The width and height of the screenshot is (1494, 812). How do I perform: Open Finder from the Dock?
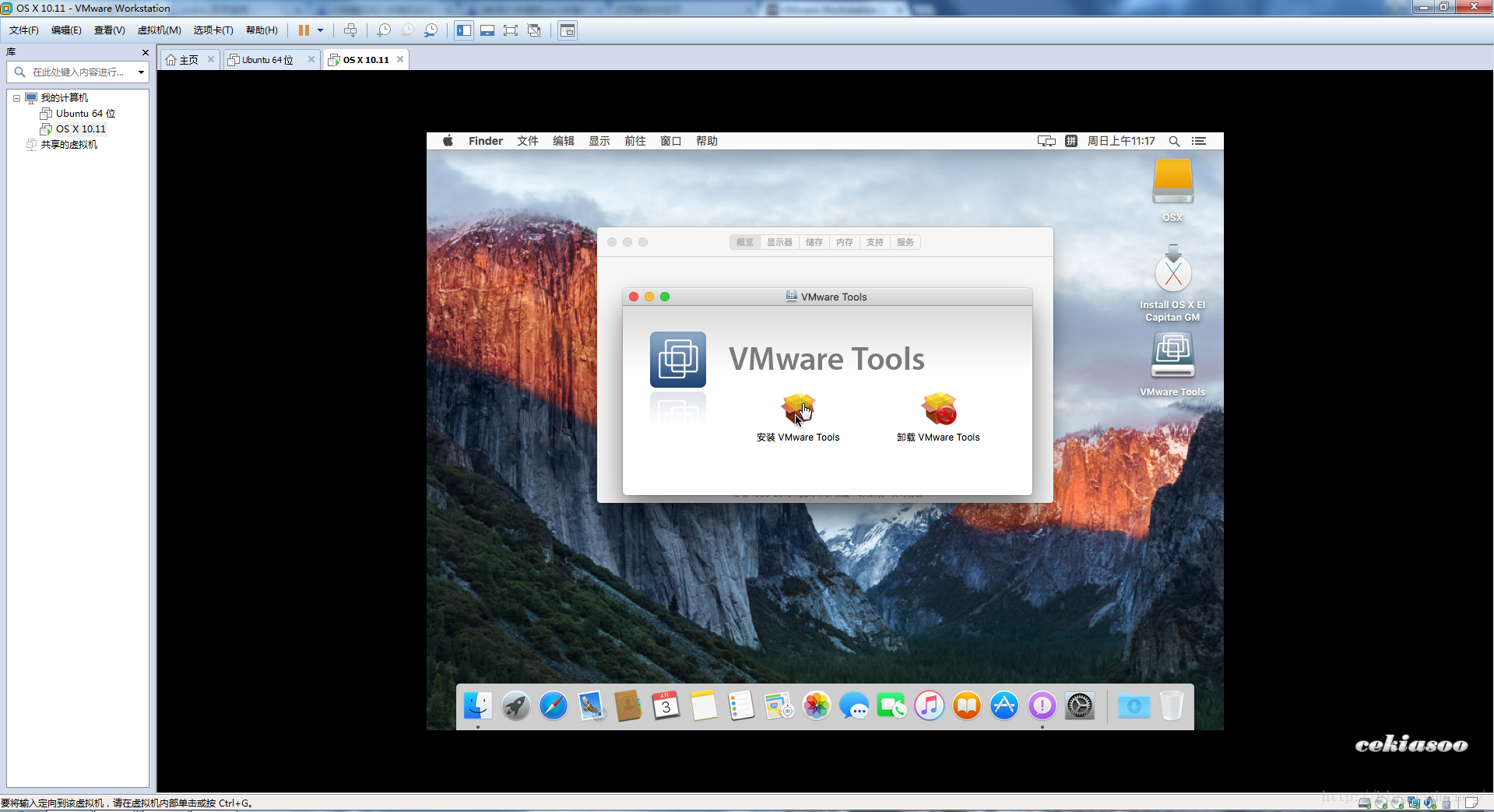[x=477, y=706]
